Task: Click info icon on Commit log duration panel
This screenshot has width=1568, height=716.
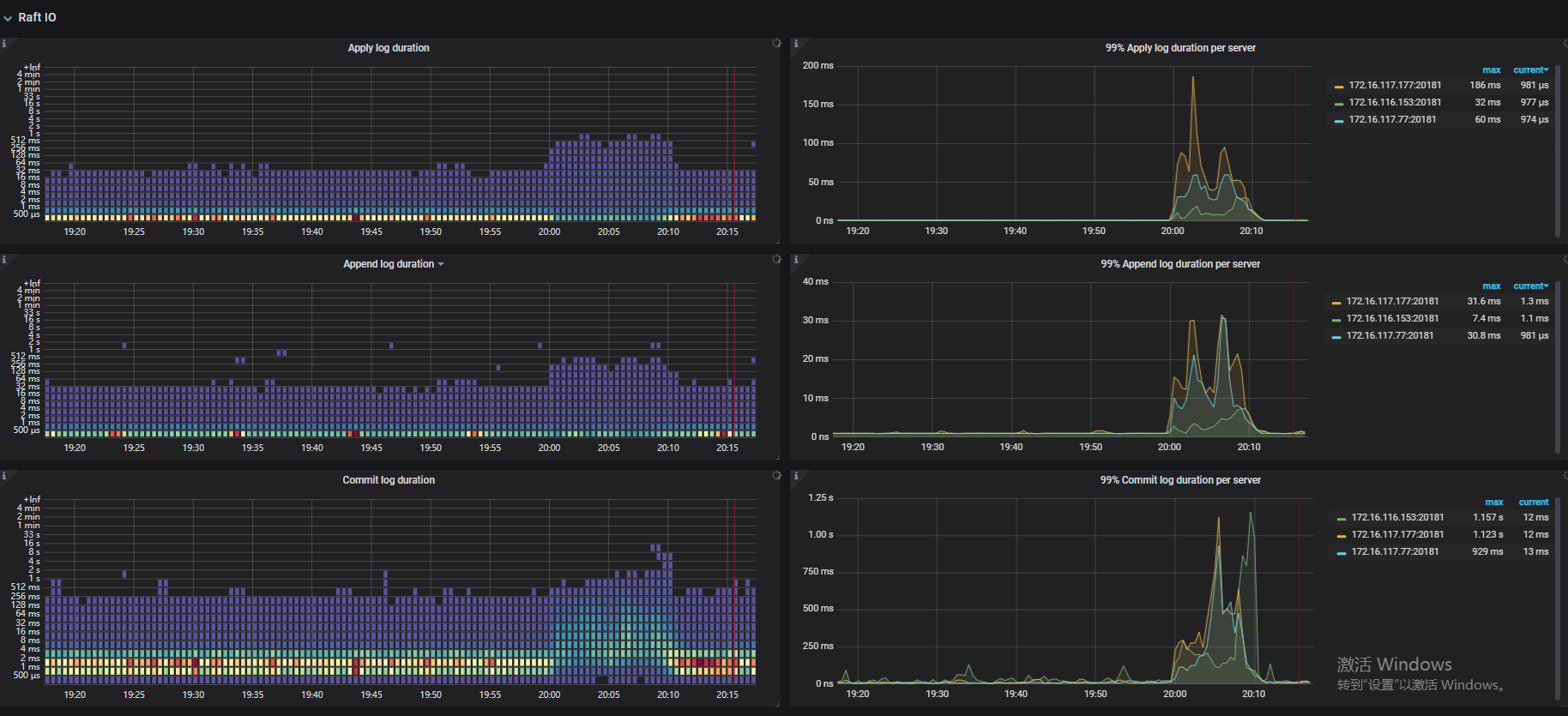Action: pyautogui.click(x=4, y=476)
